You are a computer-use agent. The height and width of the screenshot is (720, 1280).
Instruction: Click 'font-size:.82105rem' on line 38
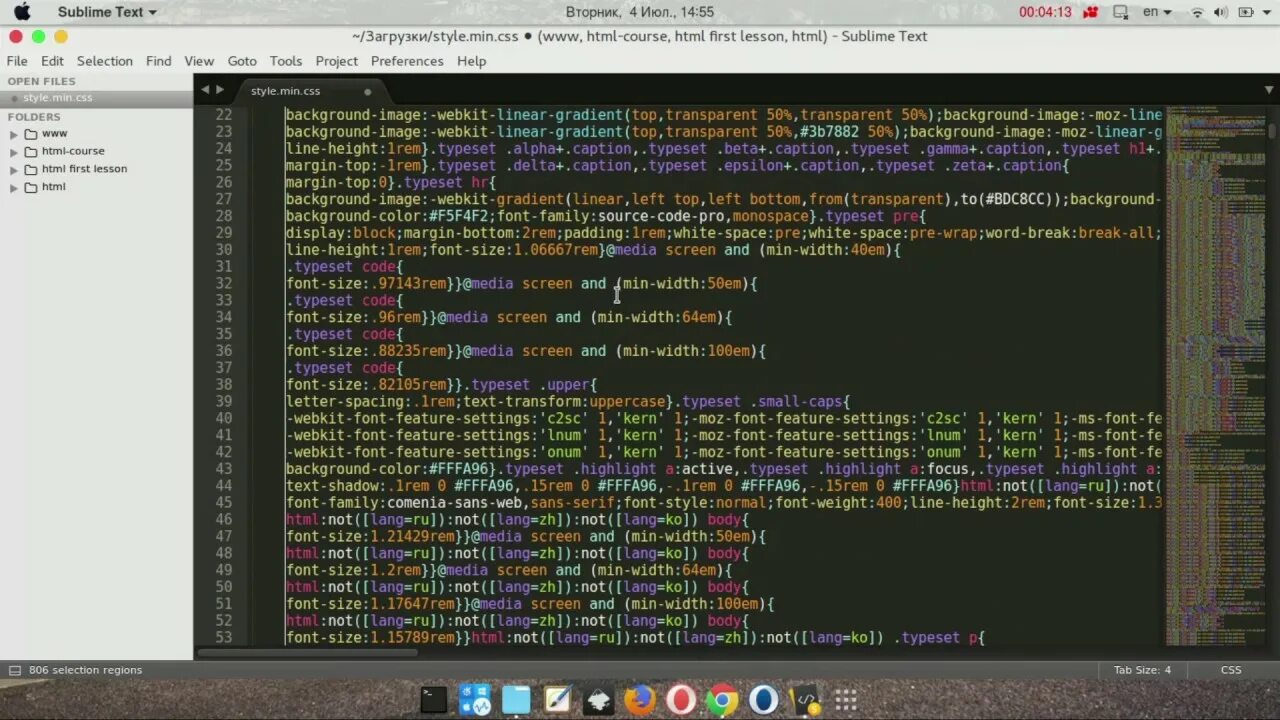point(366,385)
